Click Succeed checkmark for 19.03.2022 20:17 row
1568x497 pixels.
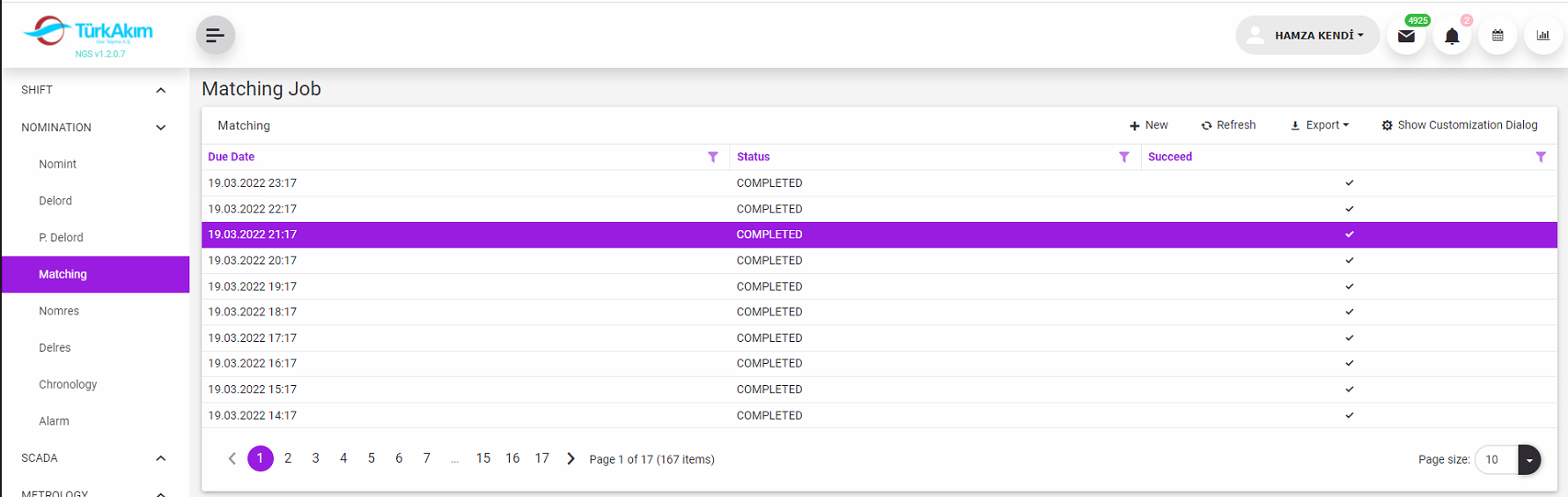click(1349, 261)
